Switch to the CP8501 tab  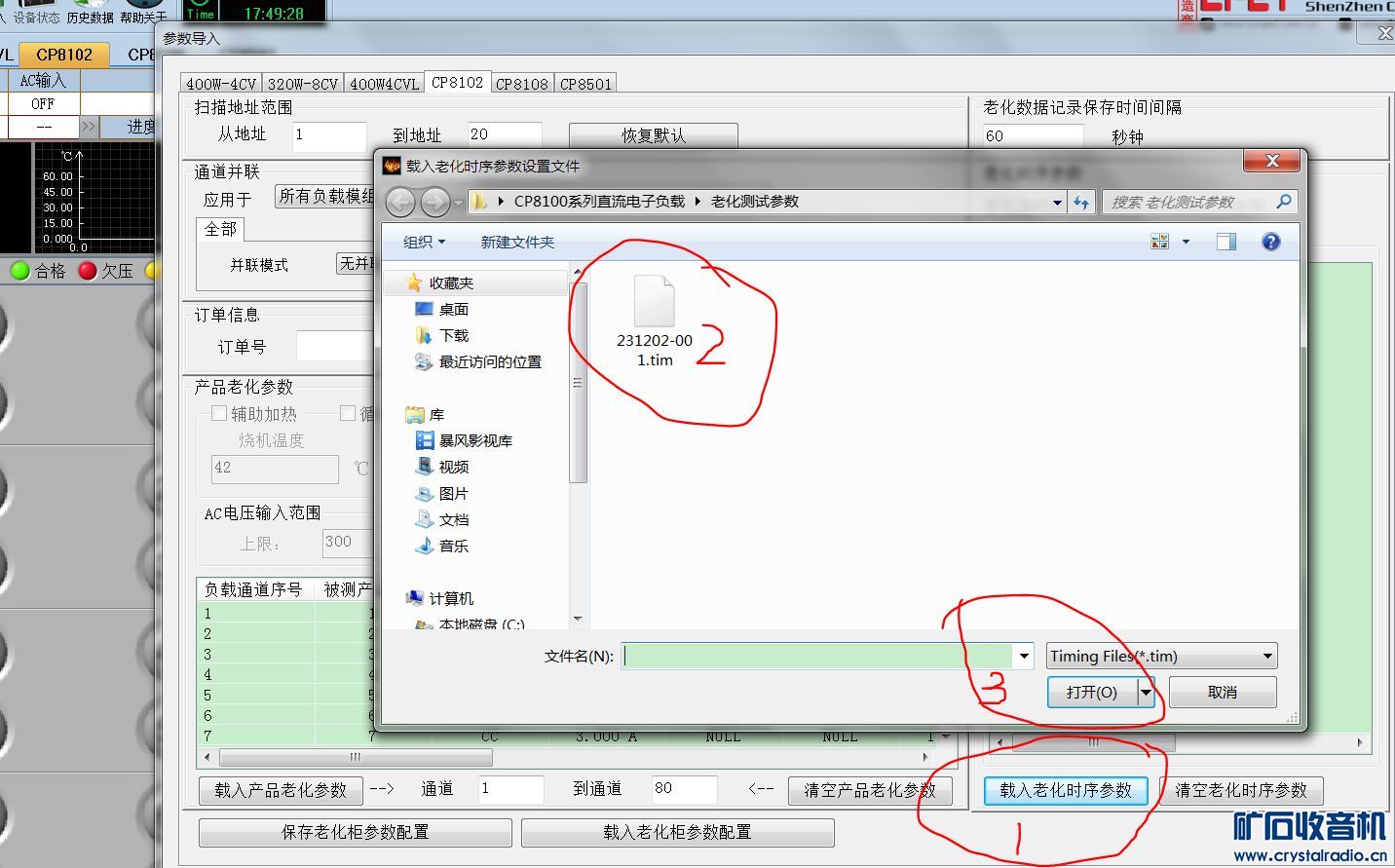click(x=586, y=84)
